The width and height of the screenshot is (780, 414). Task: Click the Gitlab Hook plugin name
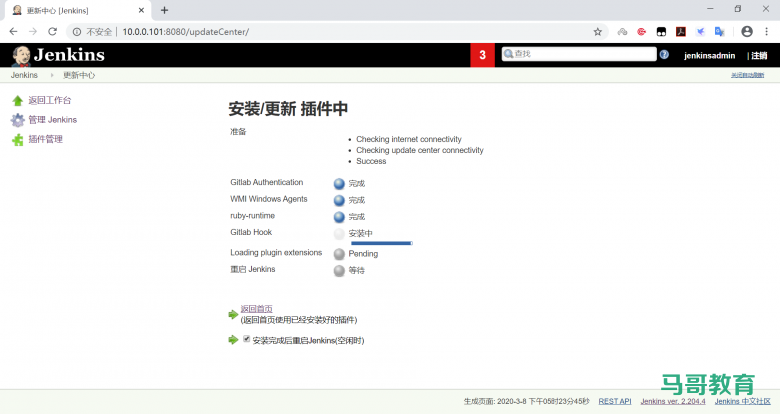click(251, 232)
